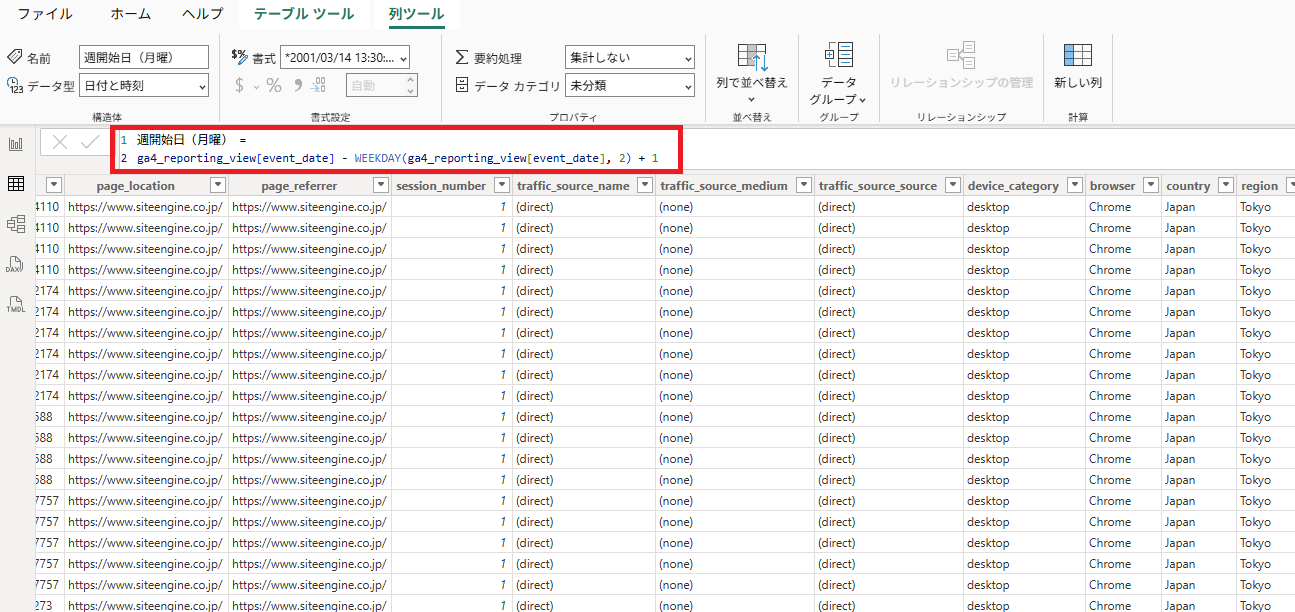Viewport: 1295px width, 612px height.
Task: Open the browser column filter dropdown
Action: click(x=1151, y=186)
